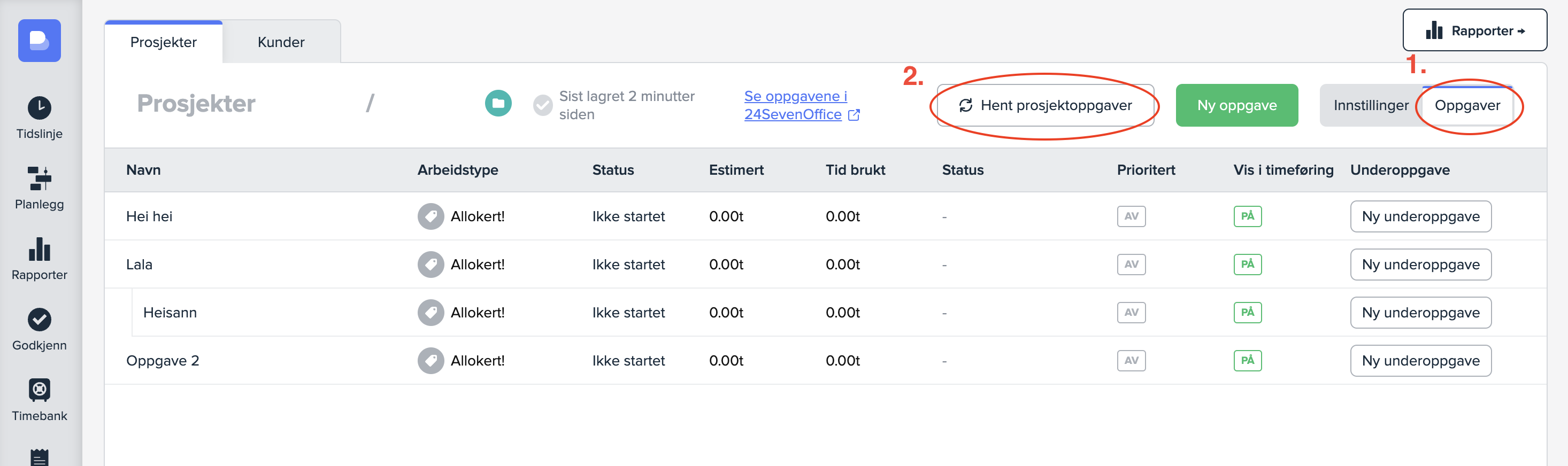The height and width of the screenshot is (466, 1568).
Task: Click the tag icon in Oppgave 2 row
Action: click(x=431, y=361)
